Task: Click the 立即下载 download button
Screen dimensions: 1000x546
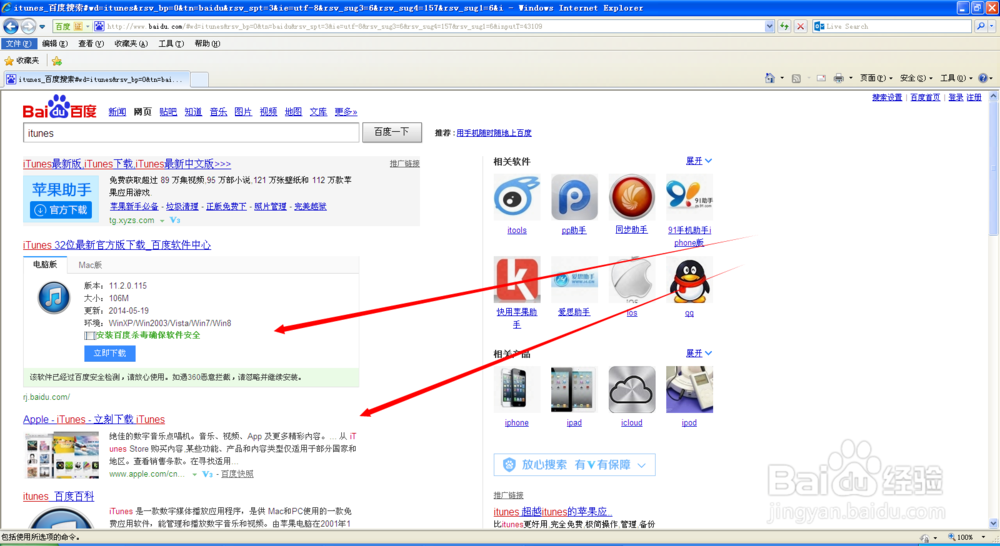Action: (x=110, y=353)
